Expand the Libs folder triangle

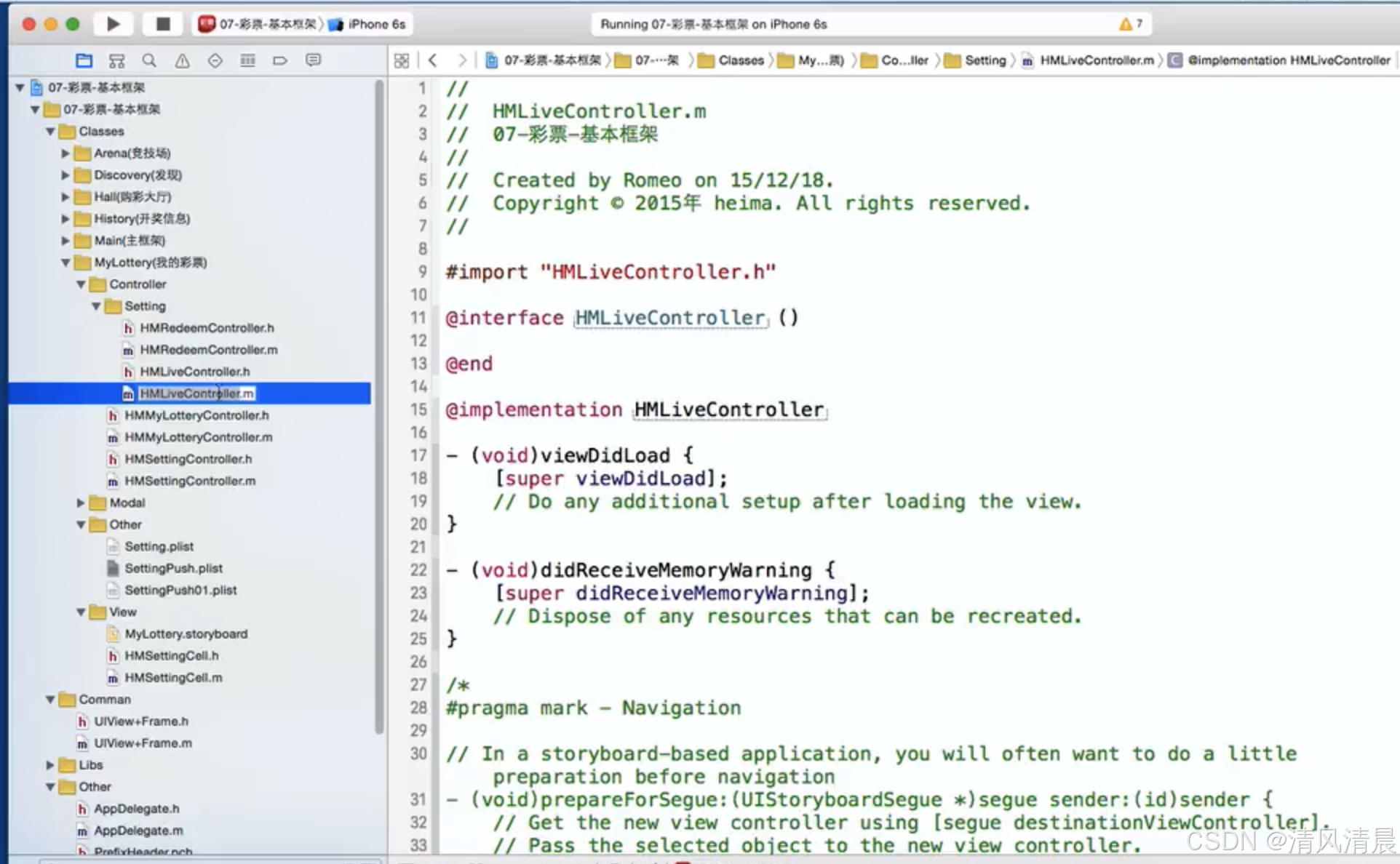50,765
